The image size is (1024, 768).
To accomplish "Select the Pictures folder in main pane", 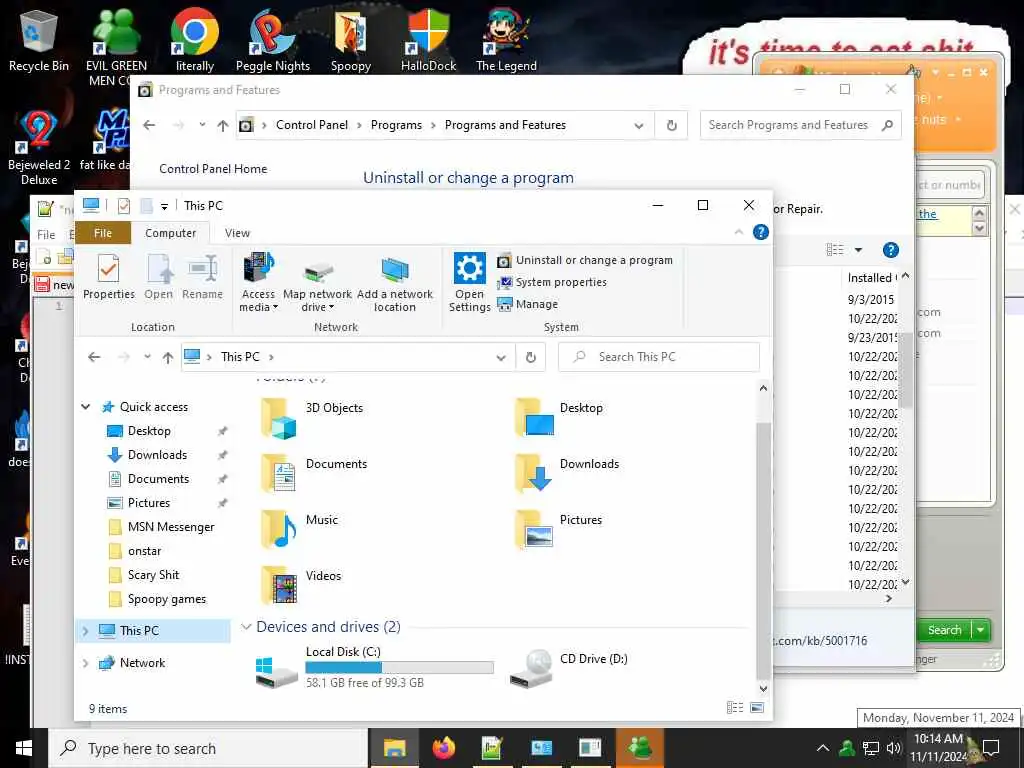I will coord(559,529).
